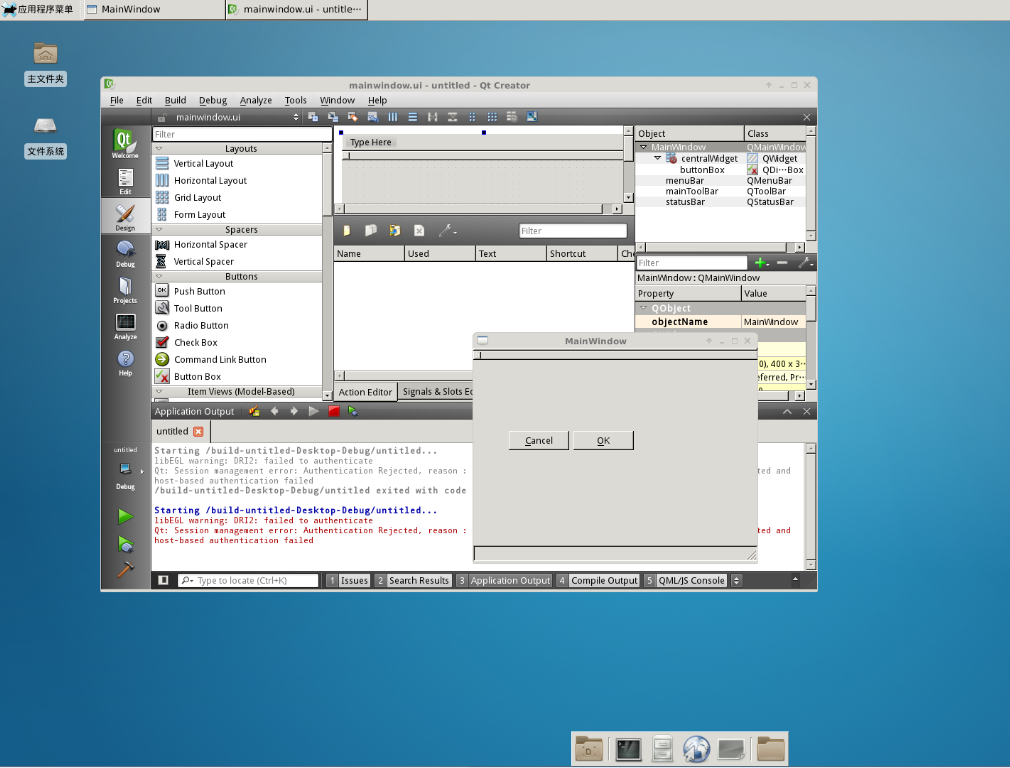Clear the Application Output pane contents
Viewport: 1010px width, 768px height.
[x=254, y=411]
